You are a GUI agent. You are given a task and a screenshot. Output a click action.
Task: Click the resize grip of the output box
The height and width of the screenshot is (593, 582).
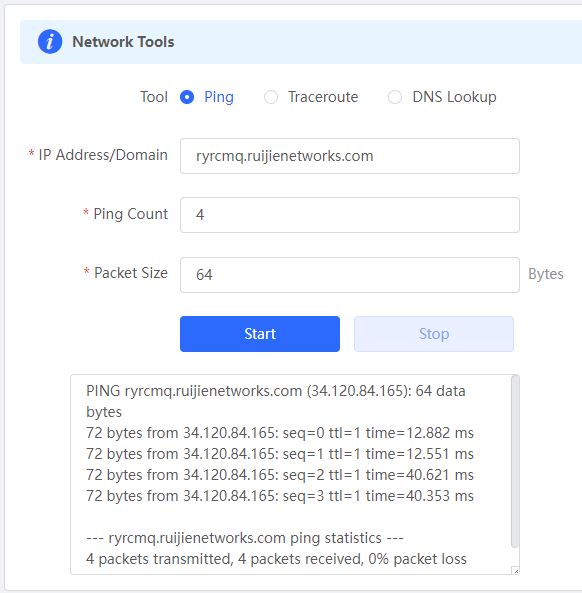(515, 571)
